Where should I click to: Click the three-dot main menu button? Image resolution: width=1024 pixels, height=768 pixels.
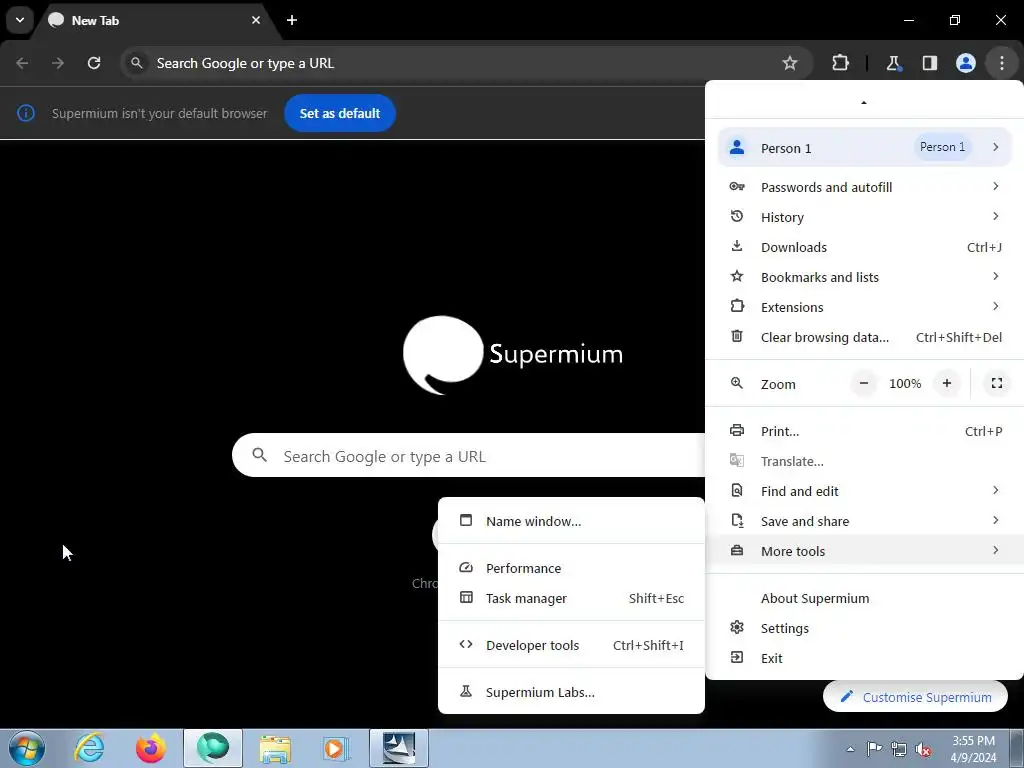click(x=1001, y=63)
